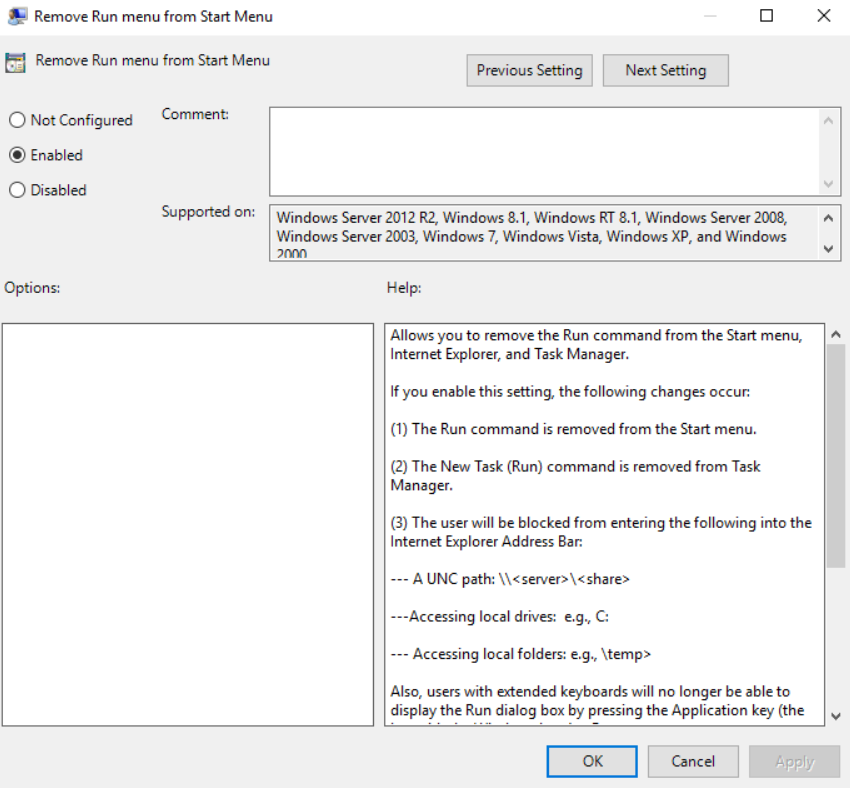The image size is (850, 788).
Task: Click the title bar system menu icon
Action: click(x=16, y=16)
